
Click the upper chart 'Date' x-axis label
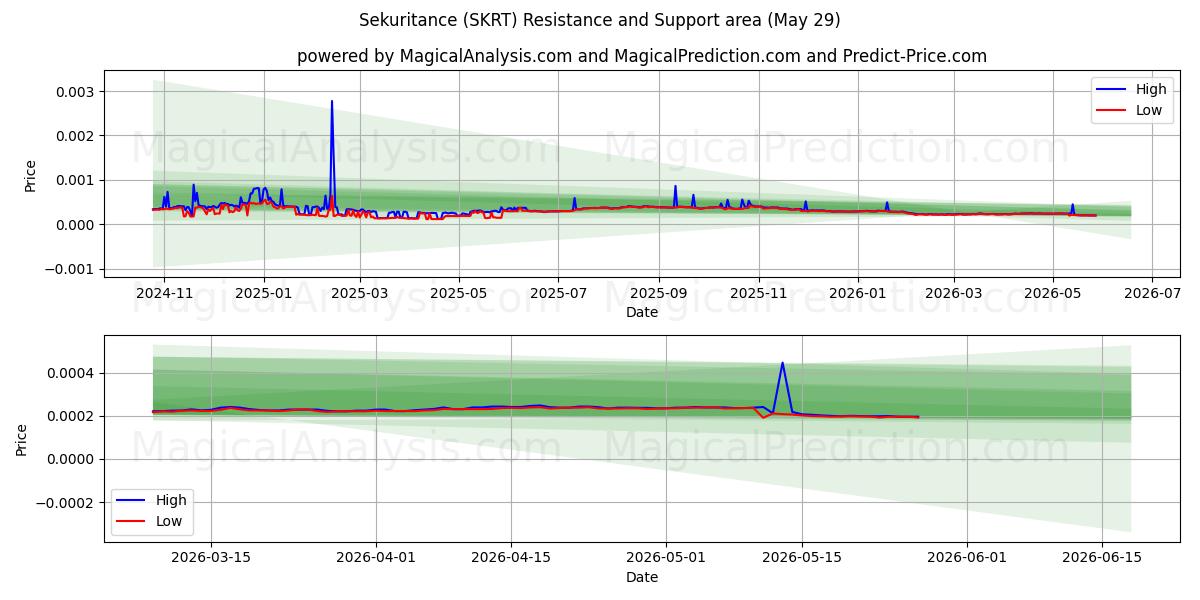click(x=642, y=313)
